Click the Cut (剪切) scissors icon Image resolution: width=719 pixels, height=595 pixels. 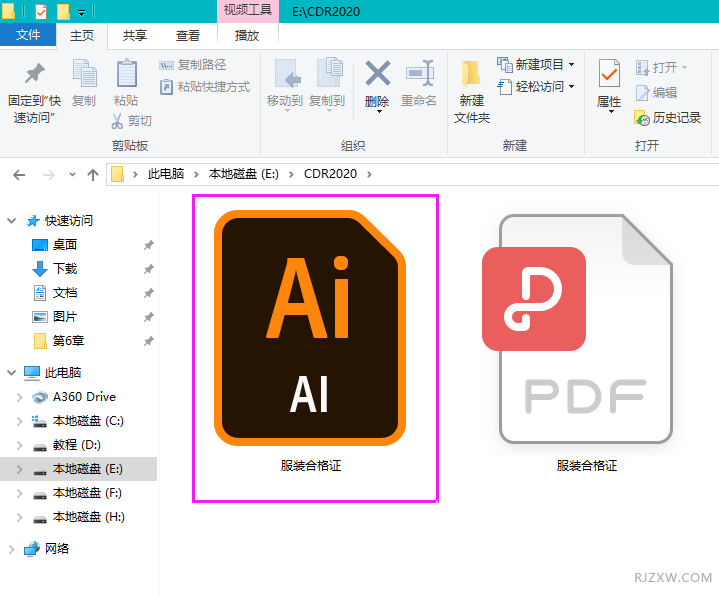pos(117,121)
